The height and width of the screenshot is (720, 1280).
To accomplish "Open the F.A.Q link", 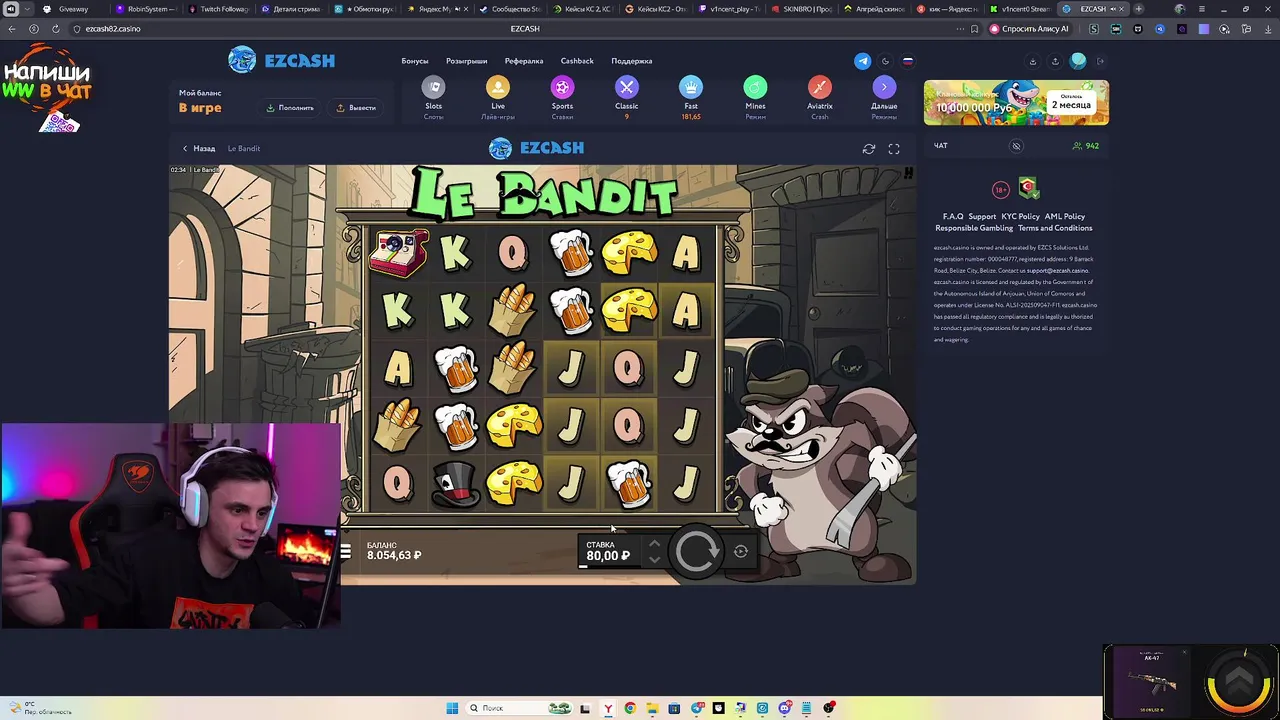I will pos(953,216).
